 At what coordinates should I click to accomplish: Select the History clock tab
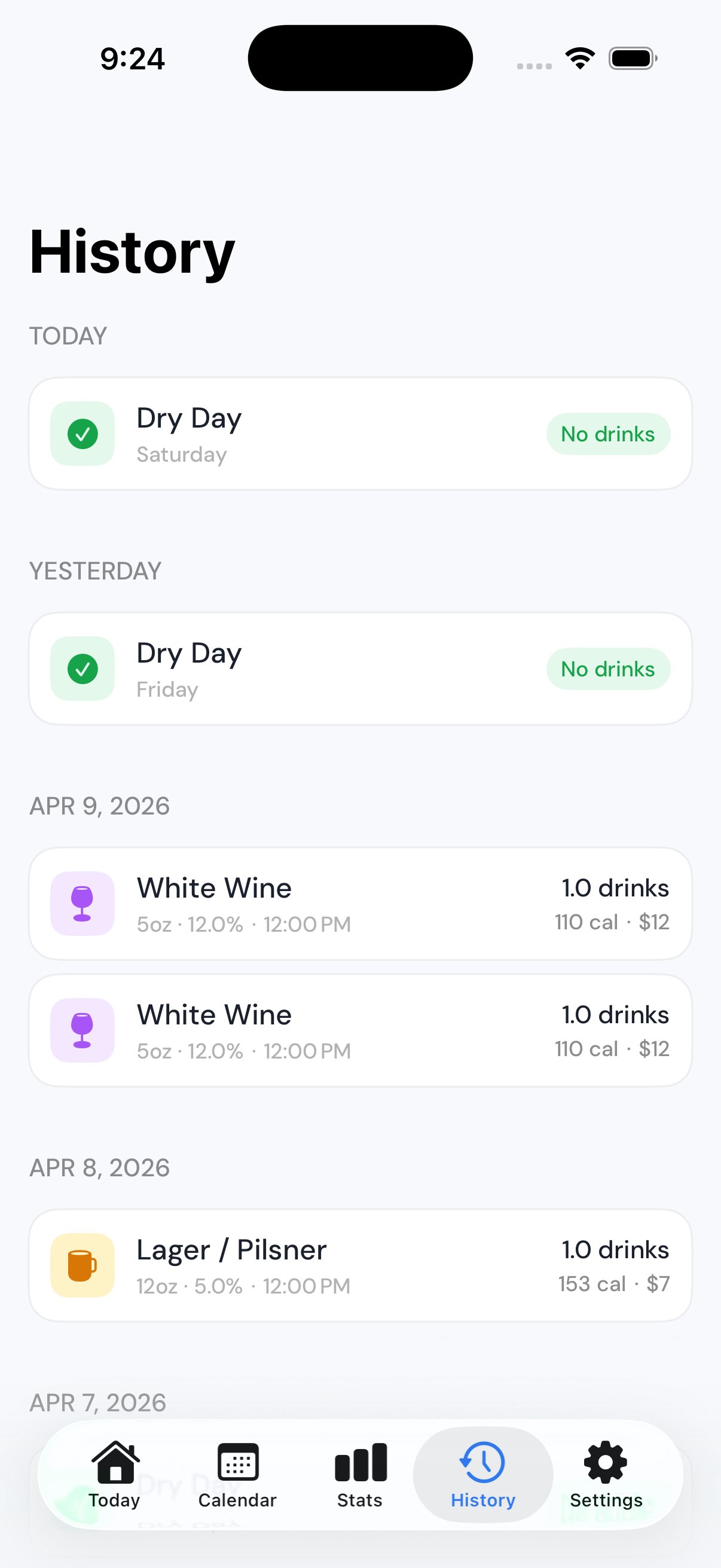pos(483,1474)
